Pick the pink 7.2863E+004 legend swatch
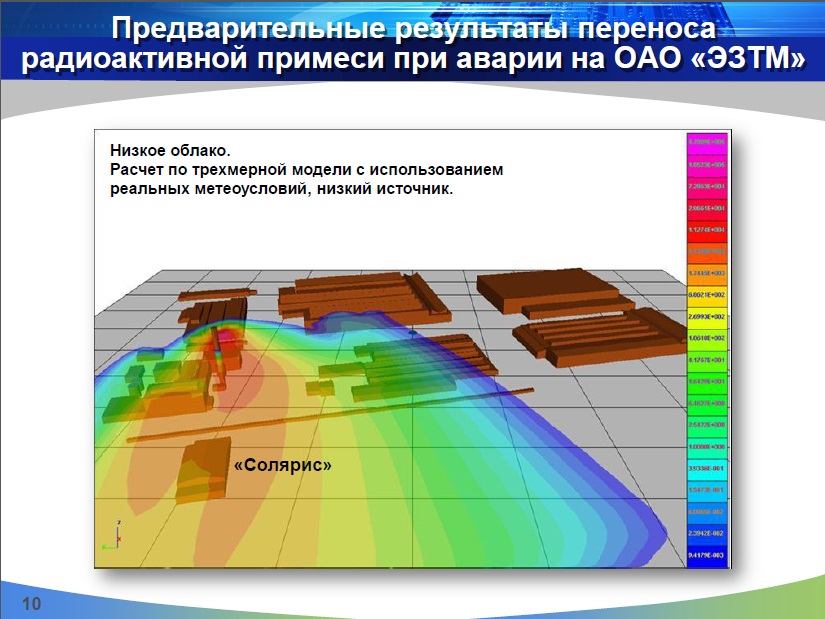The width and height of the screenshot is (825, 619). (707, 187)
